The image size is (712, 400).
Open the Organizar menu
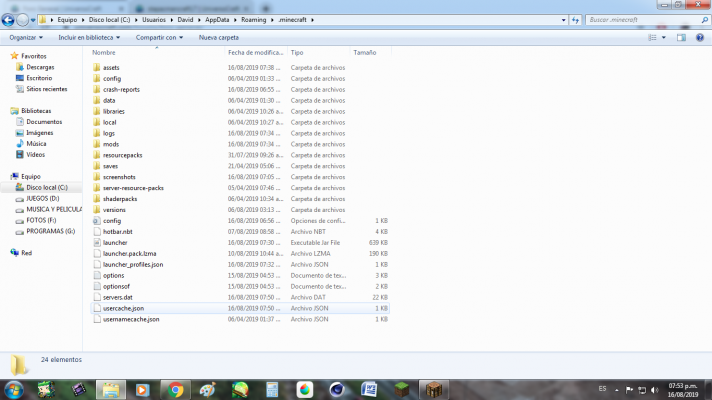pyautogui.click(x=26, y=38)
